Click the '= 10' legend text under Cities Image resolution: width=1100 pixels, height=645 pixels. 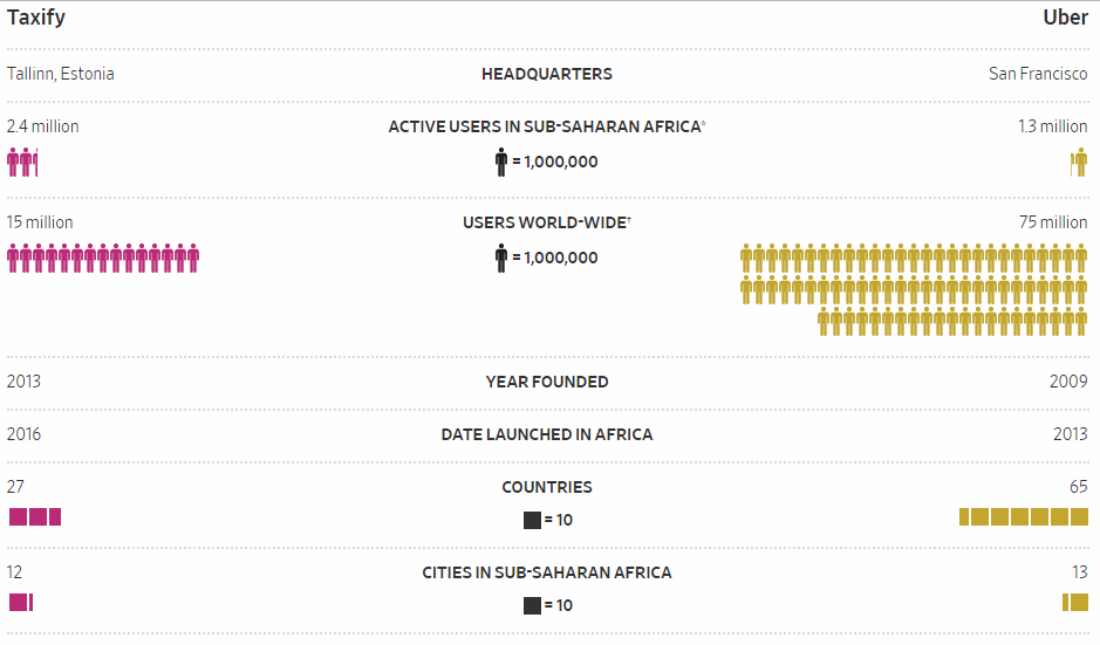point(558,606)
